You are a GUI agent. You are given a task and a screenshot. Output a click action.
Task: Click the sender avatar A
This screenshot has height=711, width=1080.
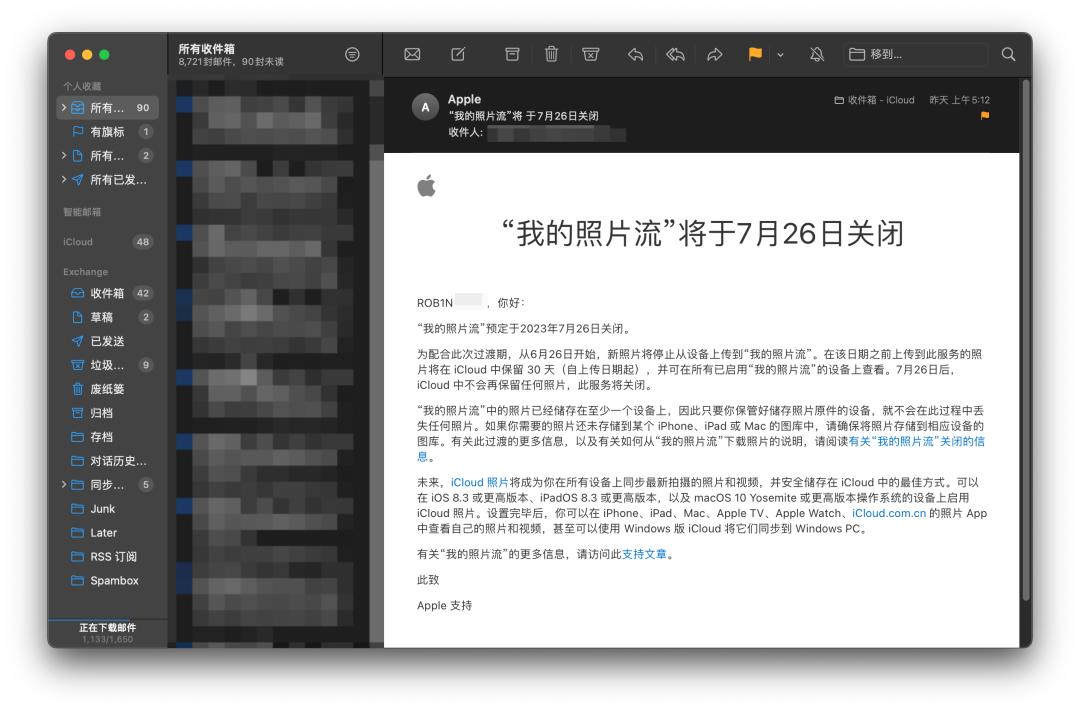(x=425, y=107)
